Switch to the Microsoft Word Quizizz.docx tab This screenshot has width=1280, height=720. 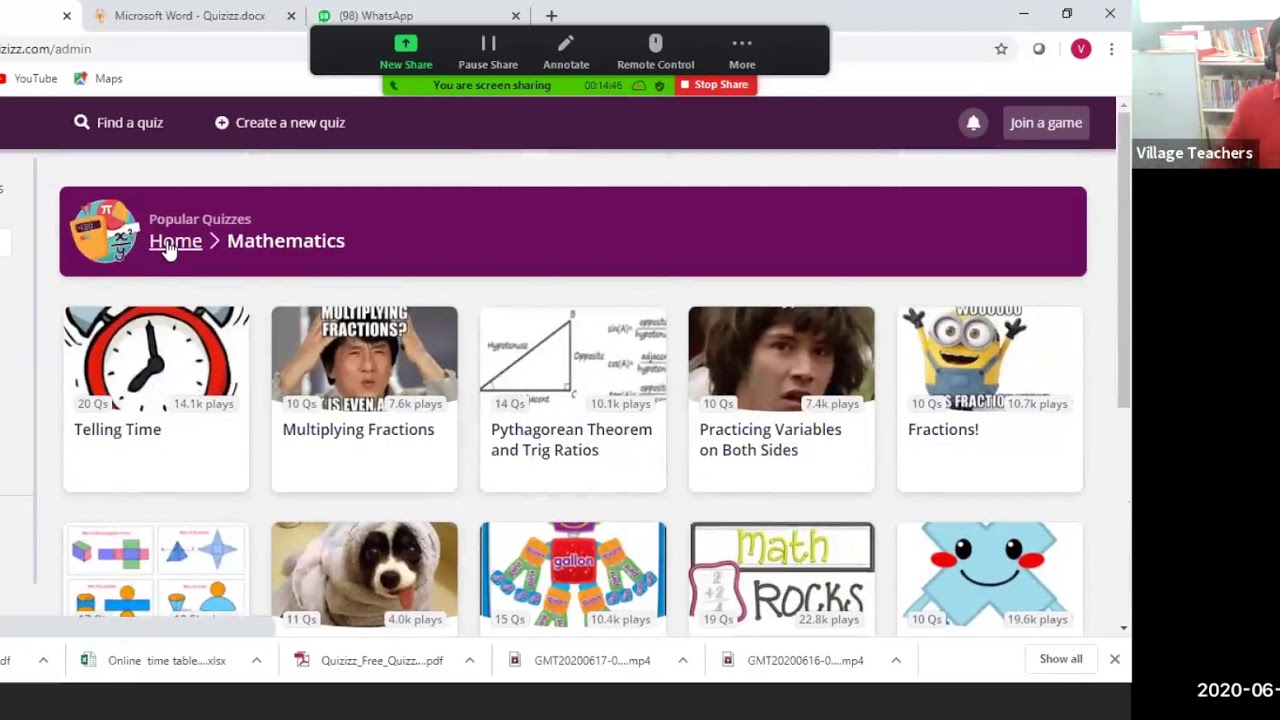pyautogui.click(x=190, y=16)
